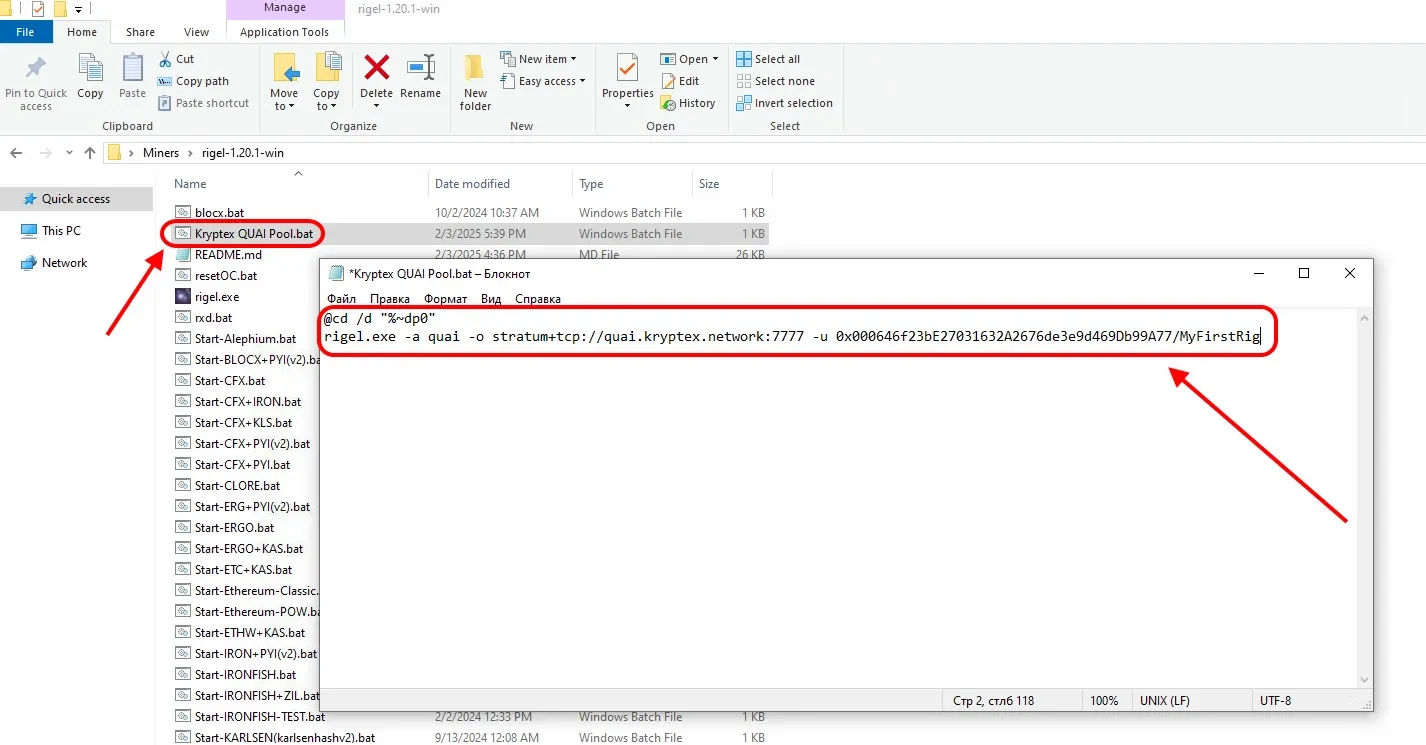Open the New item dropdown
Viewport: 1426px width, 745px height.
point(539,59)
